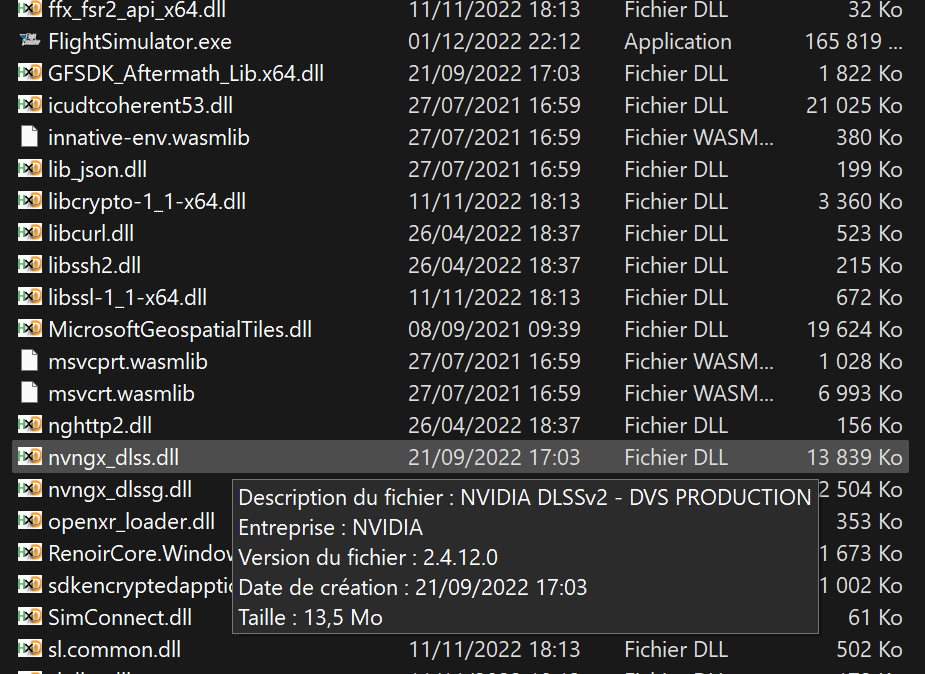Click the modified date of FlightSimulator.exe
This screenshot has height=674, width=925.
click(x=494, y=42)
